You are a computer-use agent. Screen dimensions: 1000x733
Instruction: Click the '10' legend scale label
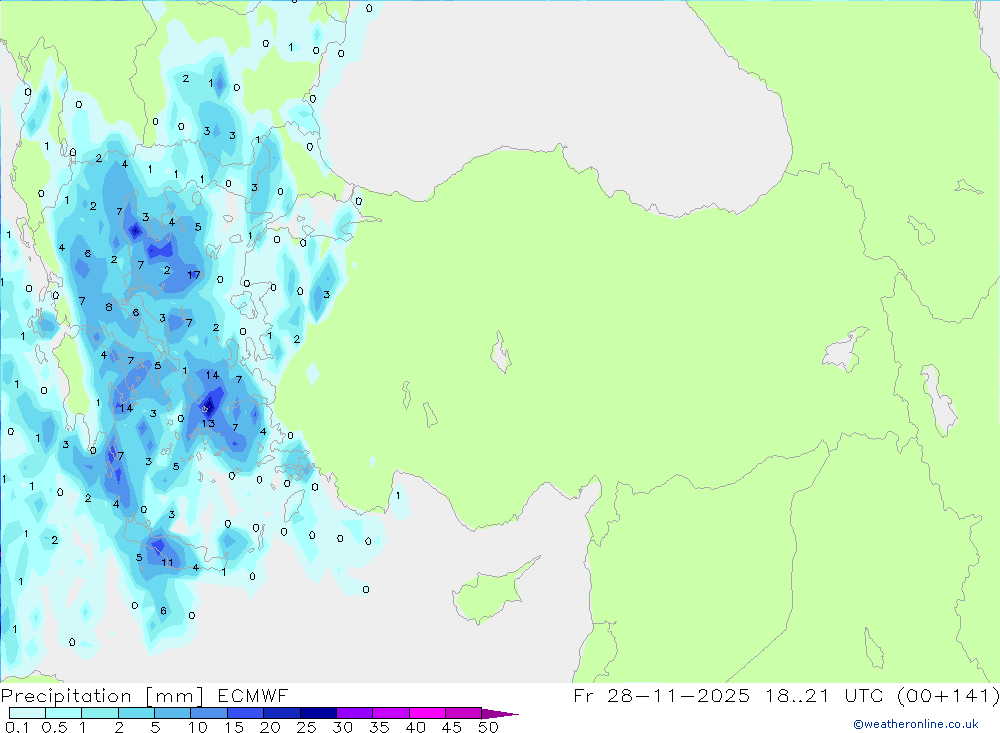pos(198,727)
